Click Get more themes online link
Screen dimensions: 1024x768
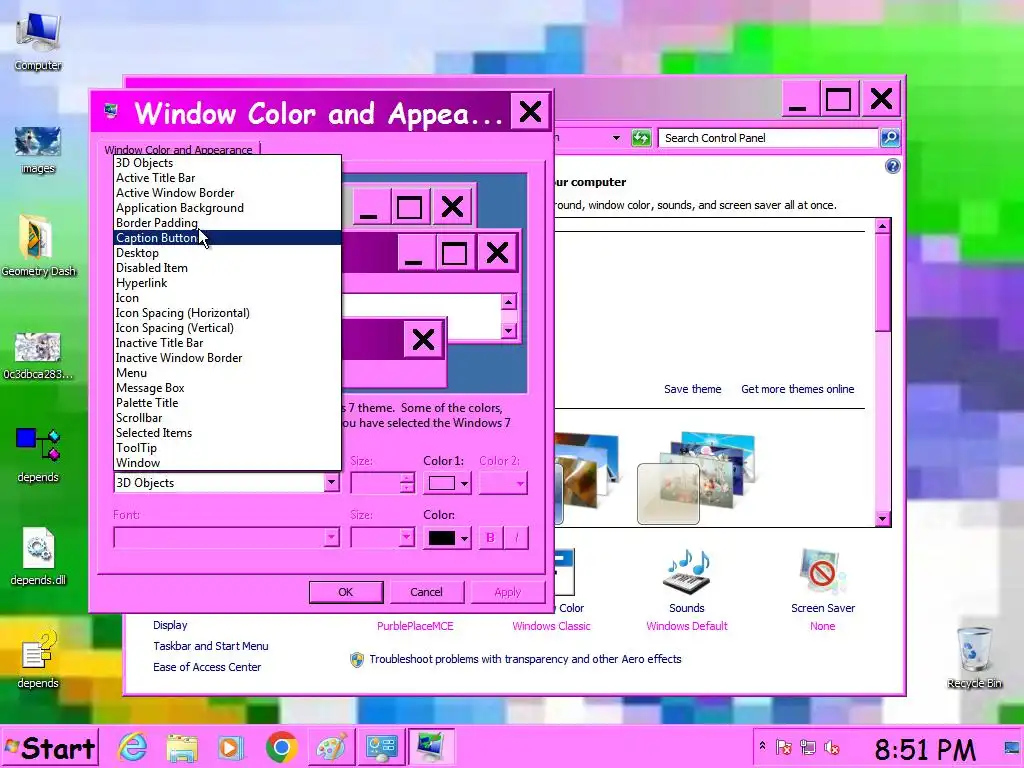point(797,389)
